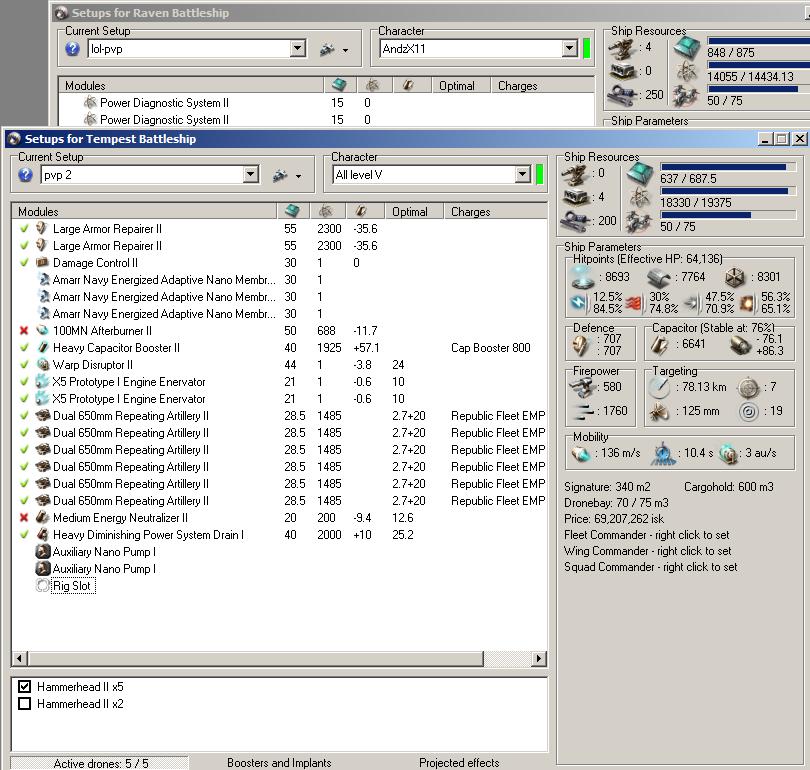Open the Current Setup 'pvp 2' dropdown
The image size is (810, 770).
(251, 175)
